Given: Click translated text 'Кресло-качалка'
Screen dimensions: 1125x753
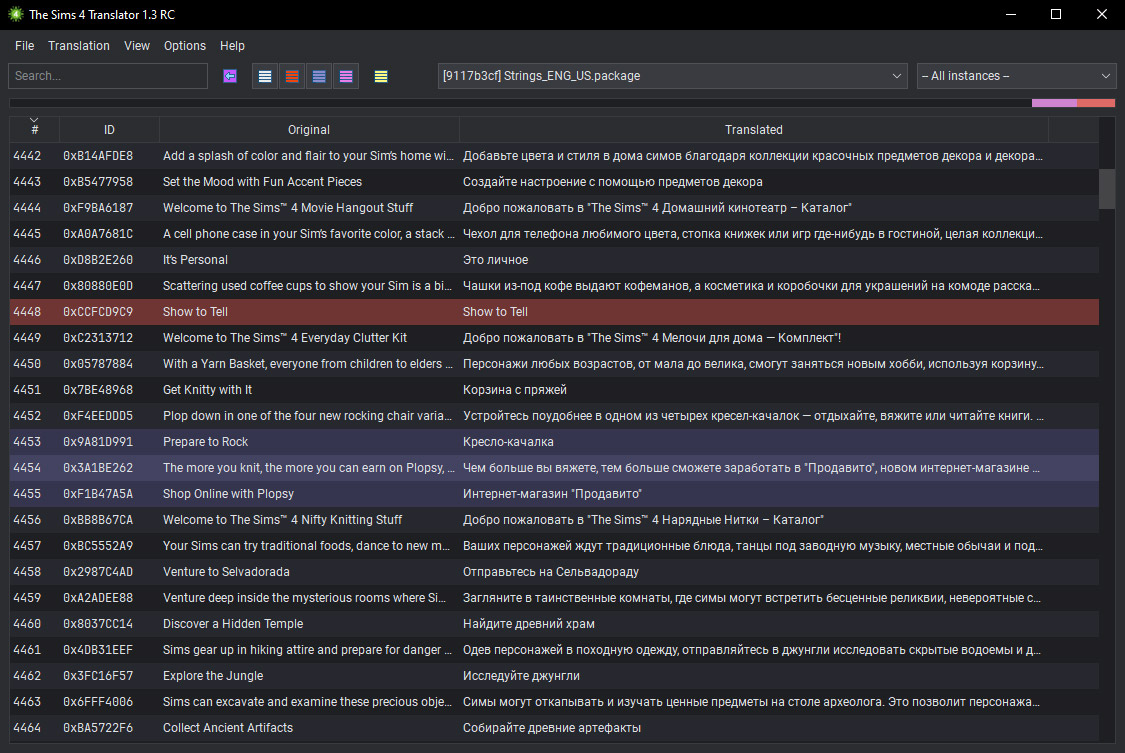Looking at the screenshot, I should [x=508, y=442].
